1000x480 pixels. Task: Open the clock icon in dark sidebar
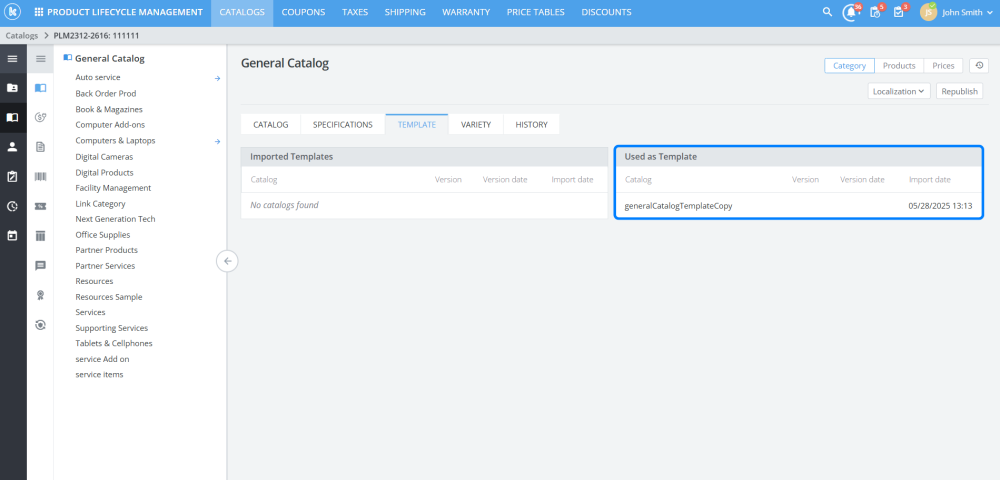pos(12,206)
